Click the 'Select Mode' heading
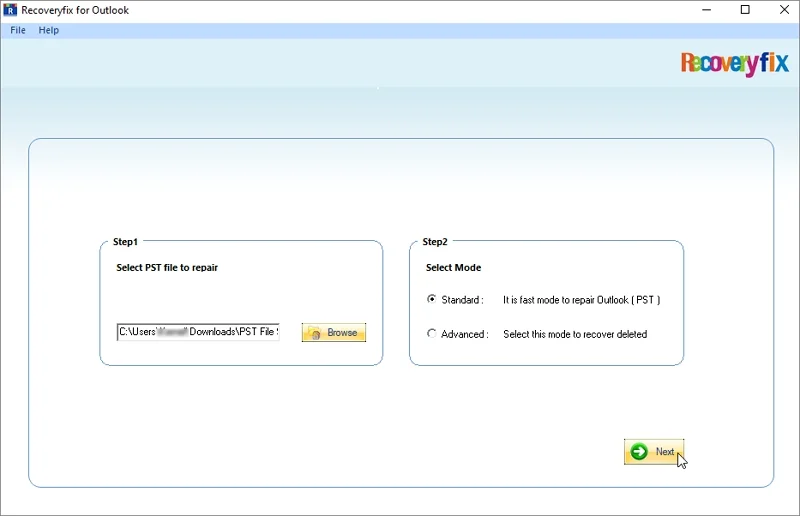800x516 pixels. [x=454, y=267]
